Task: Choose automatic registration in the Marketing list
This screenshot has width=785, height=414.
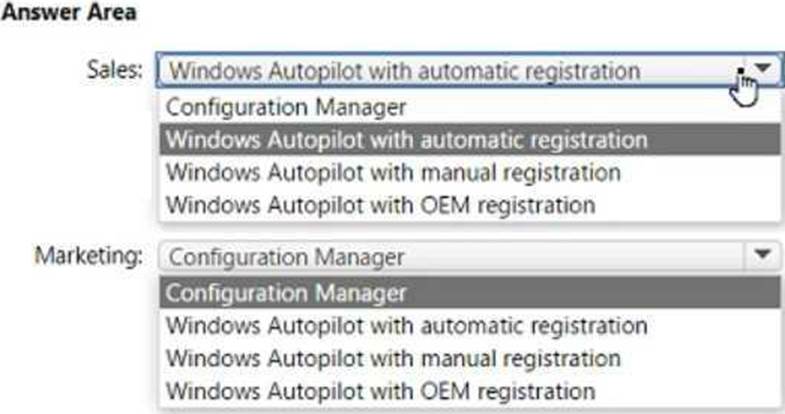Action: click(x=406, y=325)
